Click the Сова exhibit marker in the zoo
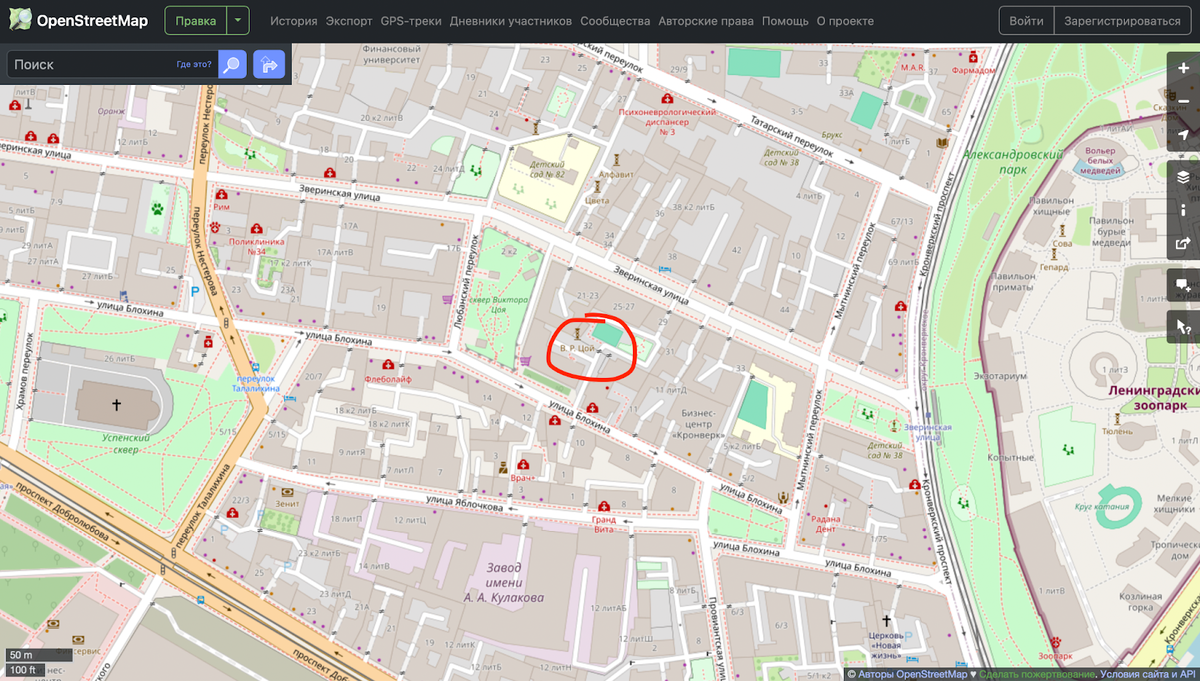 tap(1064, 230)
